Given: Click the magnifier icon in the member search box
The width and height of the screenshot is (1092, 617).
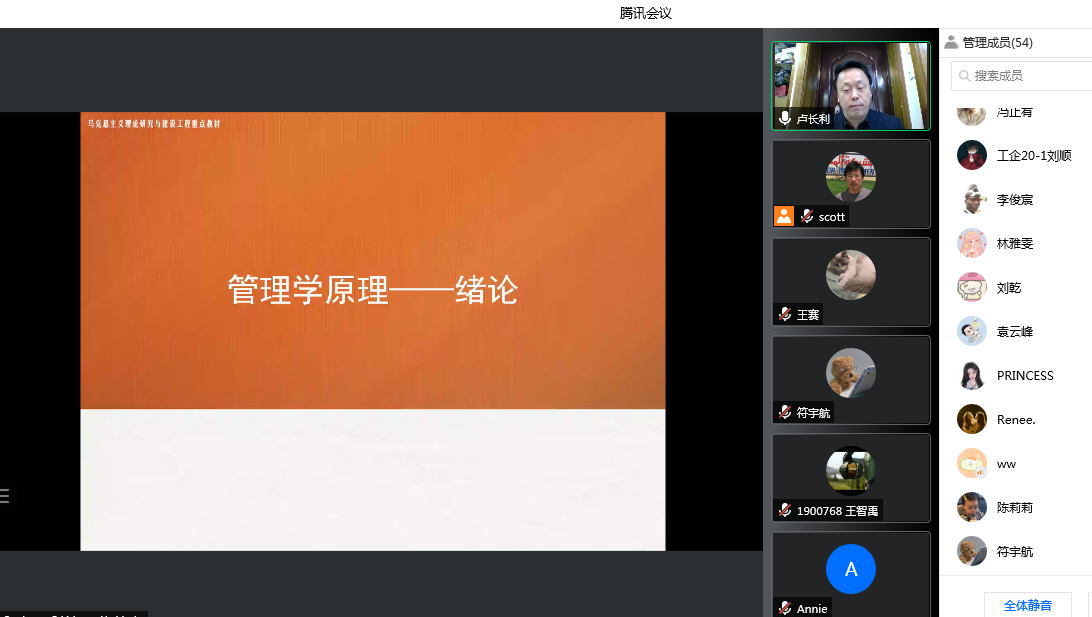Looking at the screenshot, I should (964, 76).
